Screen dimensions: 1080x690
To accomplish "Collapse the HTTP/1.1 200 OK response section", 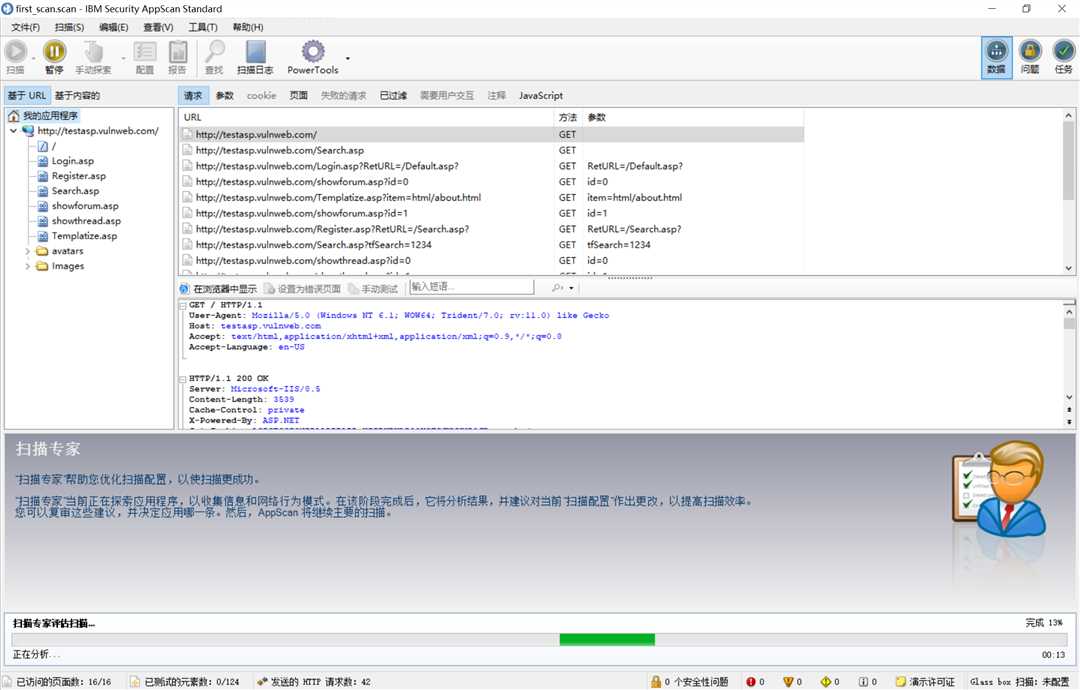I will 183,379.
